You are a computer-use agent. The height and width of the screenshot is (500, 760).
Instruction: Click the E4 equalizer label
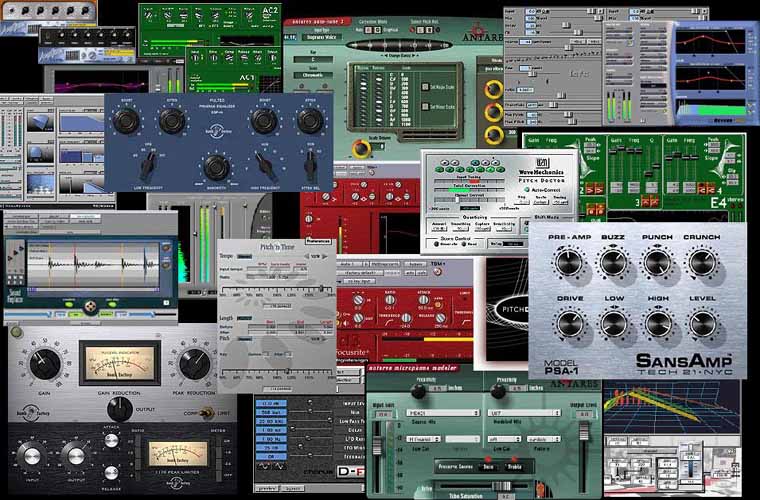click(x=719, y=203)
